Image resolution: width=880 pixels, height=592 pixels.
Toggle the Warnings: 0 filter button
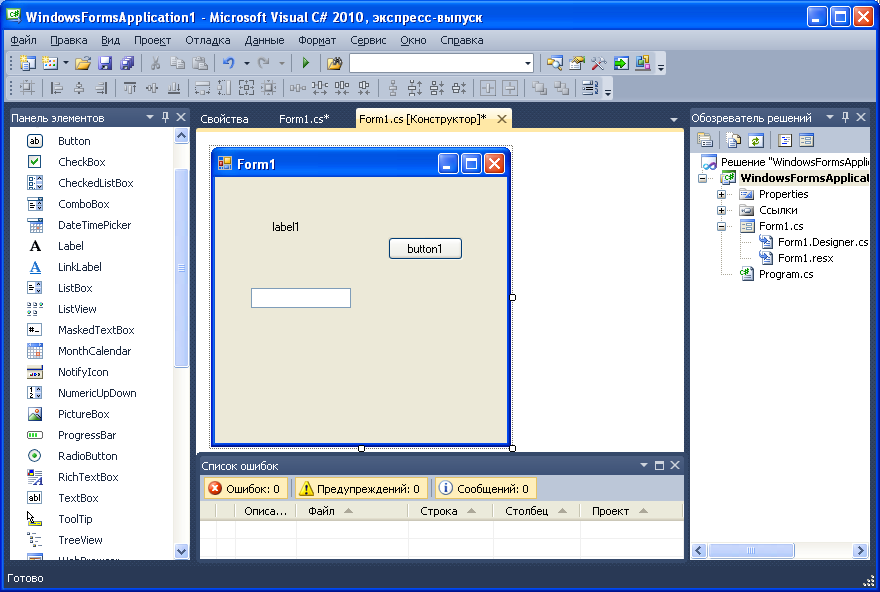[x=361, y=489]
